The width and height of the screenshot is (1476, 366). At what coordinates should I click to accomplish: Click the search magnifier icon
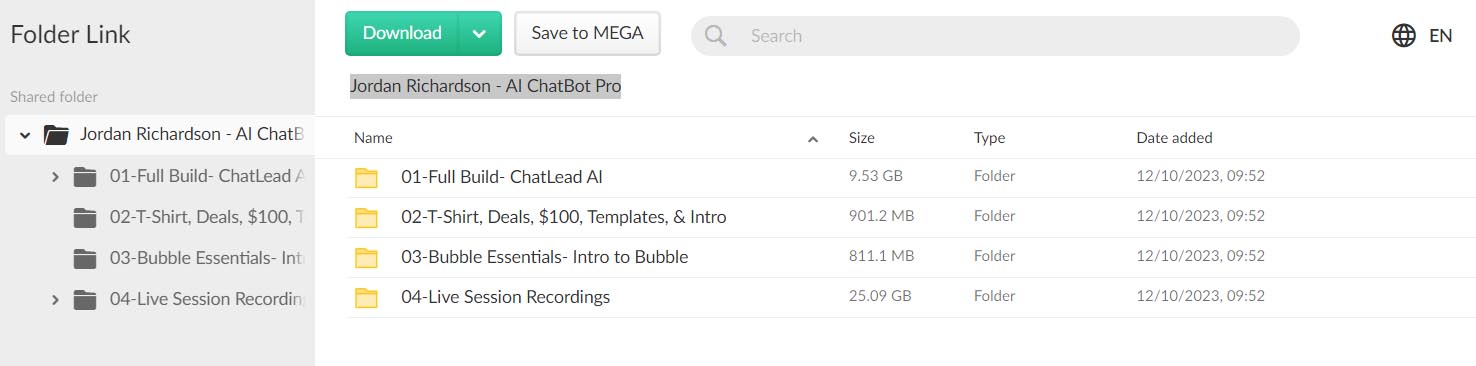click(x=715, y=36)
